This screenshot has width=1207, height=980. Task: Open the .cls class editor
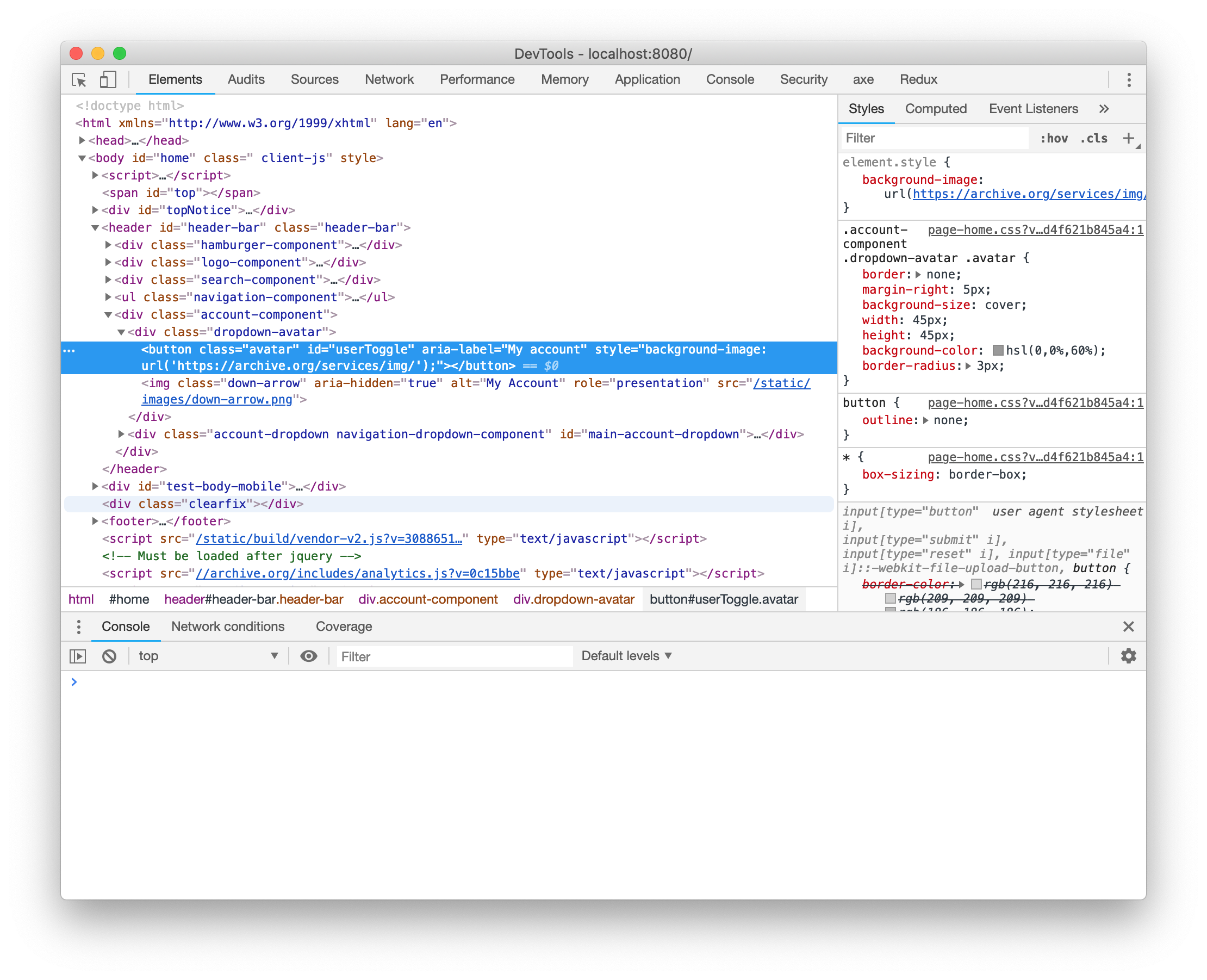coord(1093,138)
